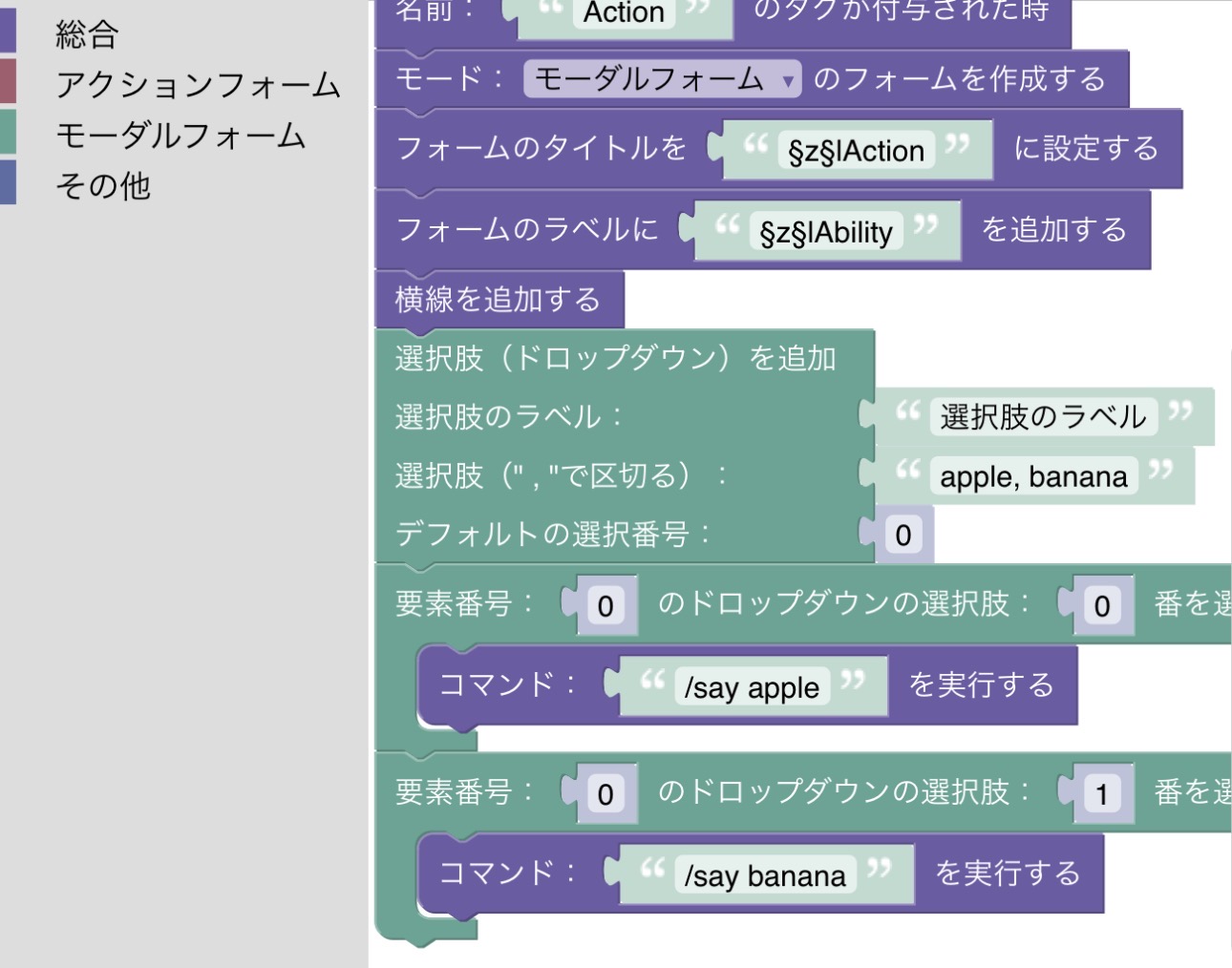Select the その他 category
This screenshot has width=1232, height=968.
tap(103, 185)
